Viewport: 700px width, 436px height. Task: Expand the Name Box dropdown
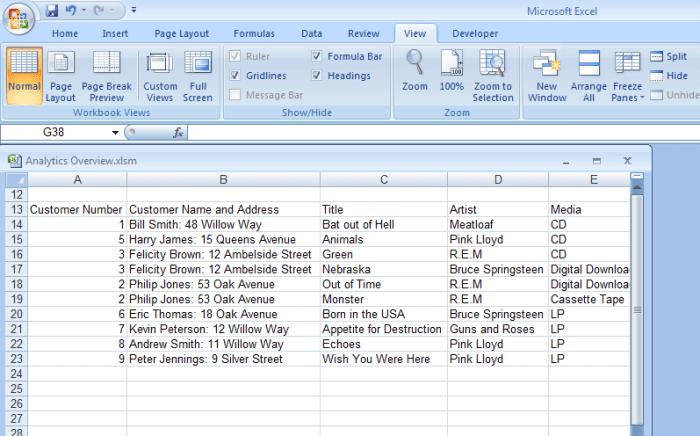pos(115,133)
